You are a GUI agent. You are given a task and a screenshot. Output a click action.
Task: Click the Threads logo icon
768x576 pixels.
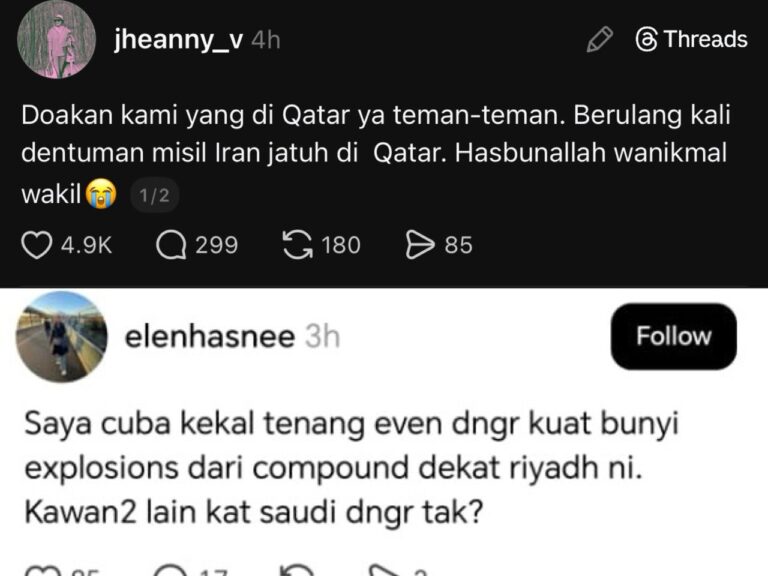tap(647, 40)
